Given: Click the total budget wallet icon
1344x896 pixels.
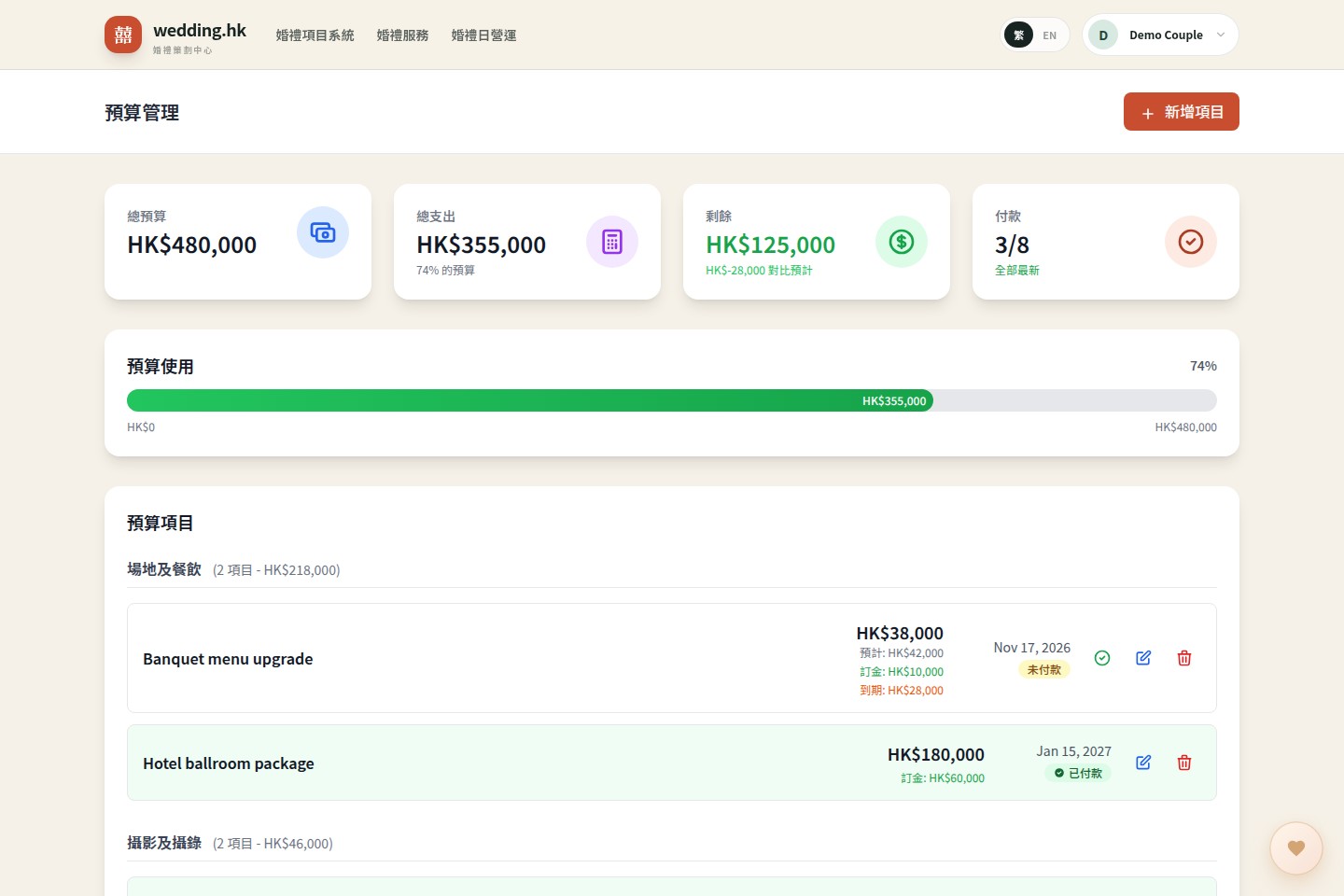Looking at the screenshot, I should pyautogui.click(x=323, y=232).
